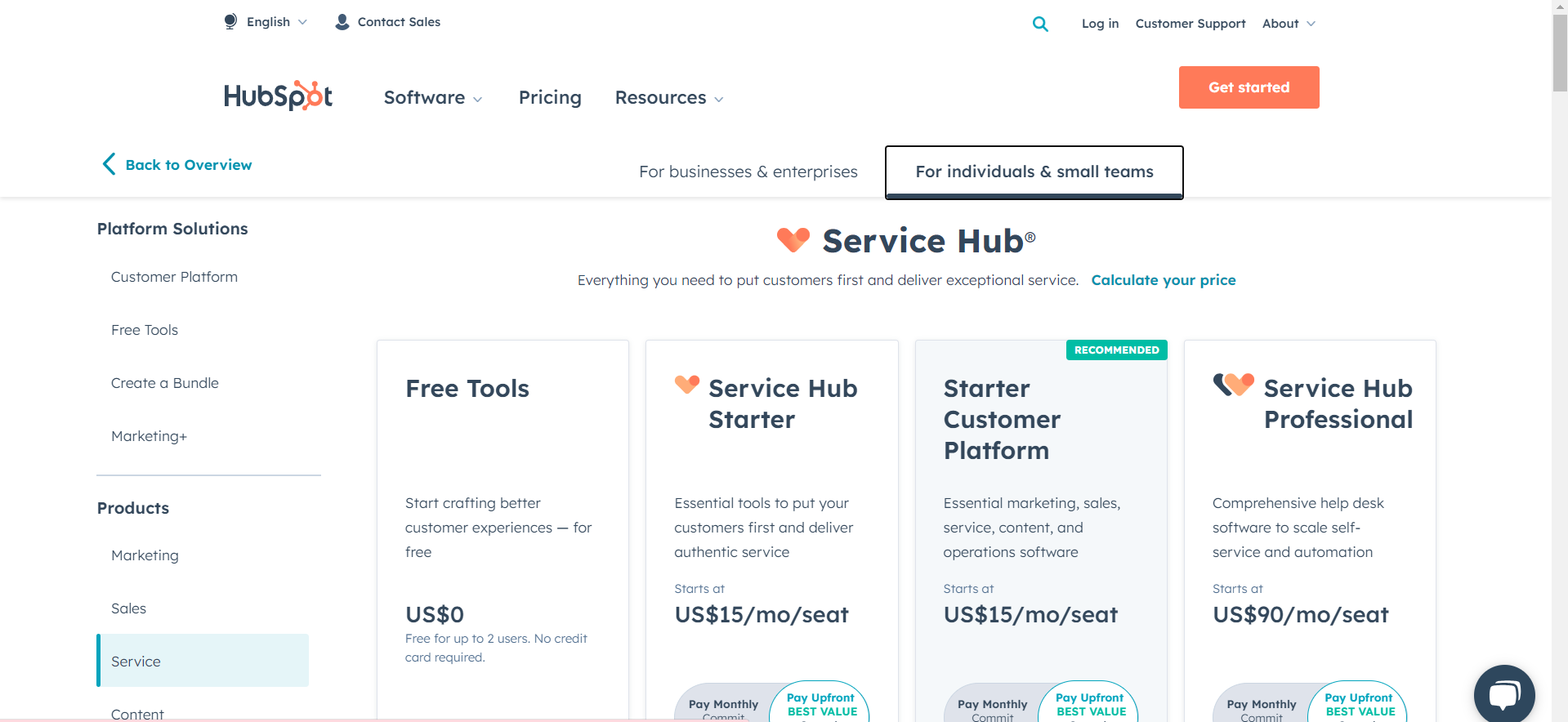Screen dimensions: 1568x722
Task: Click 'Free for up to 2 users' note
Action: click(x=496, y=648)
